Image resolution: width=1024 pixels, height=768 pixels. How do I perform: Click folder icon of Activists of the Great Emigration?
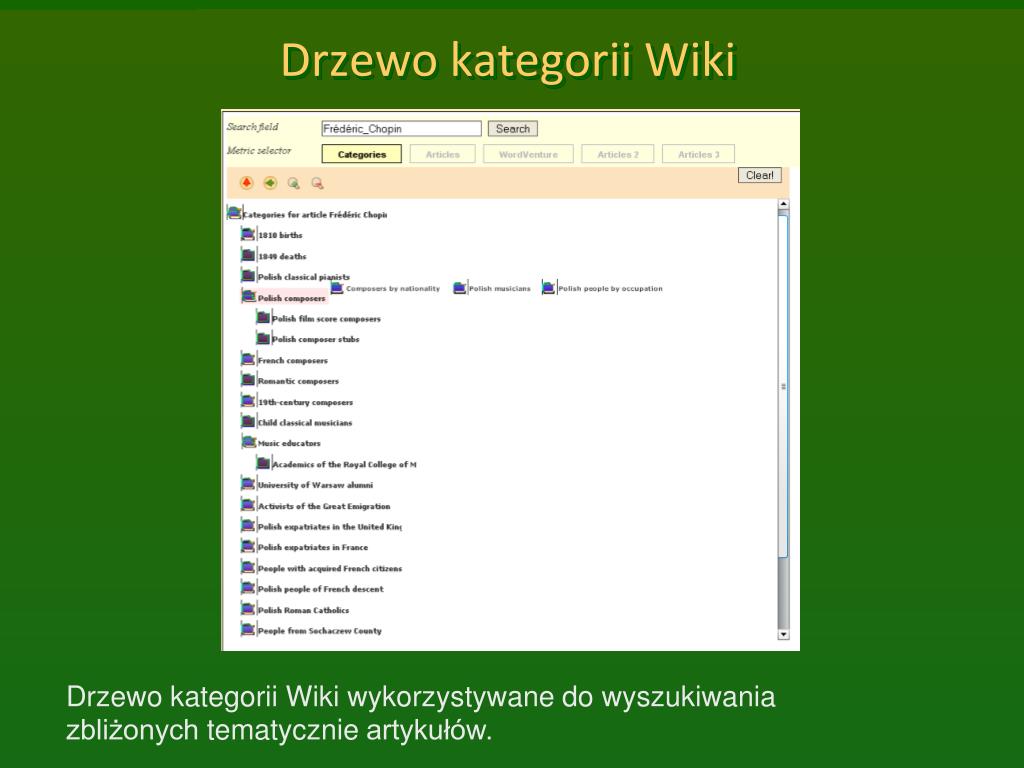pos(248,505)
